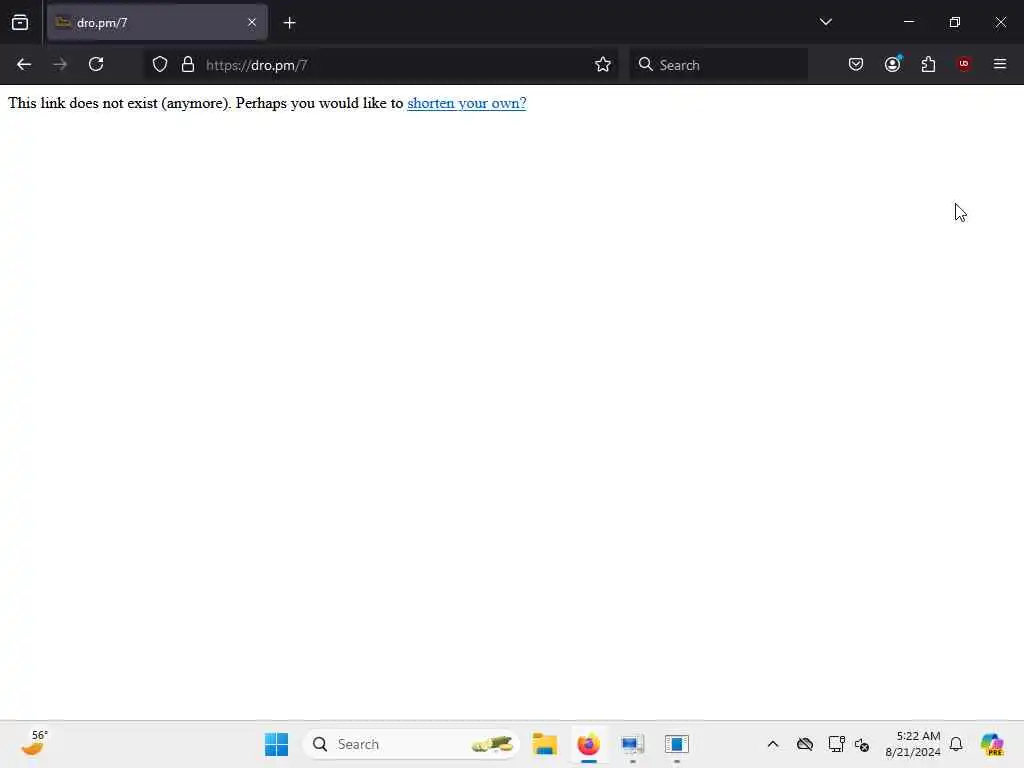Open the tracking protection shield panel
This screenshot has width=1024, height=768.
[x=160, y=65]
